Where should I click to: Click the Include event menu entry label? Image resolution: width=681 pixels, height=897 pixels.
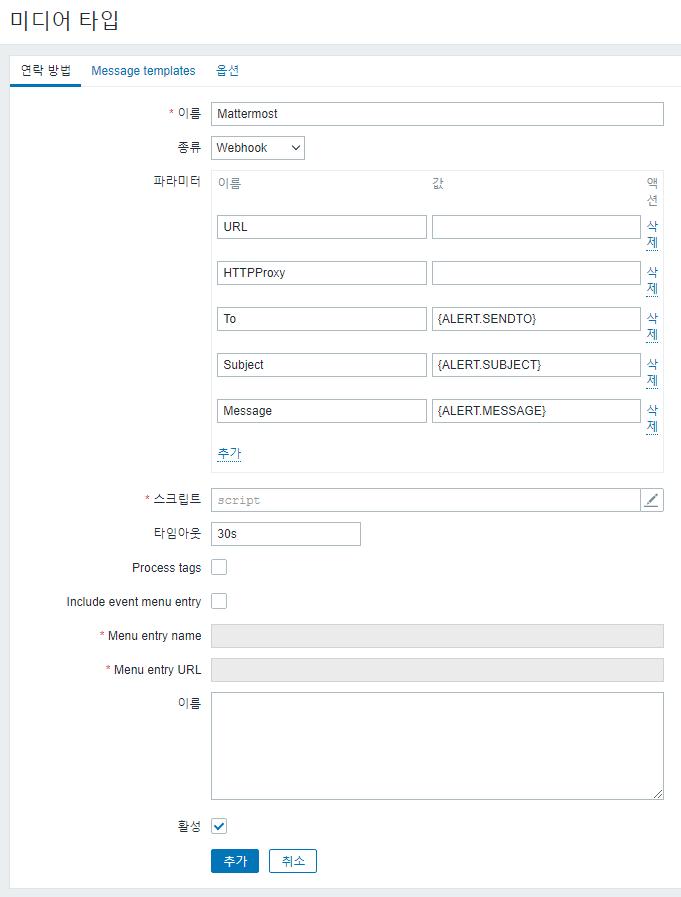[134, 602]
